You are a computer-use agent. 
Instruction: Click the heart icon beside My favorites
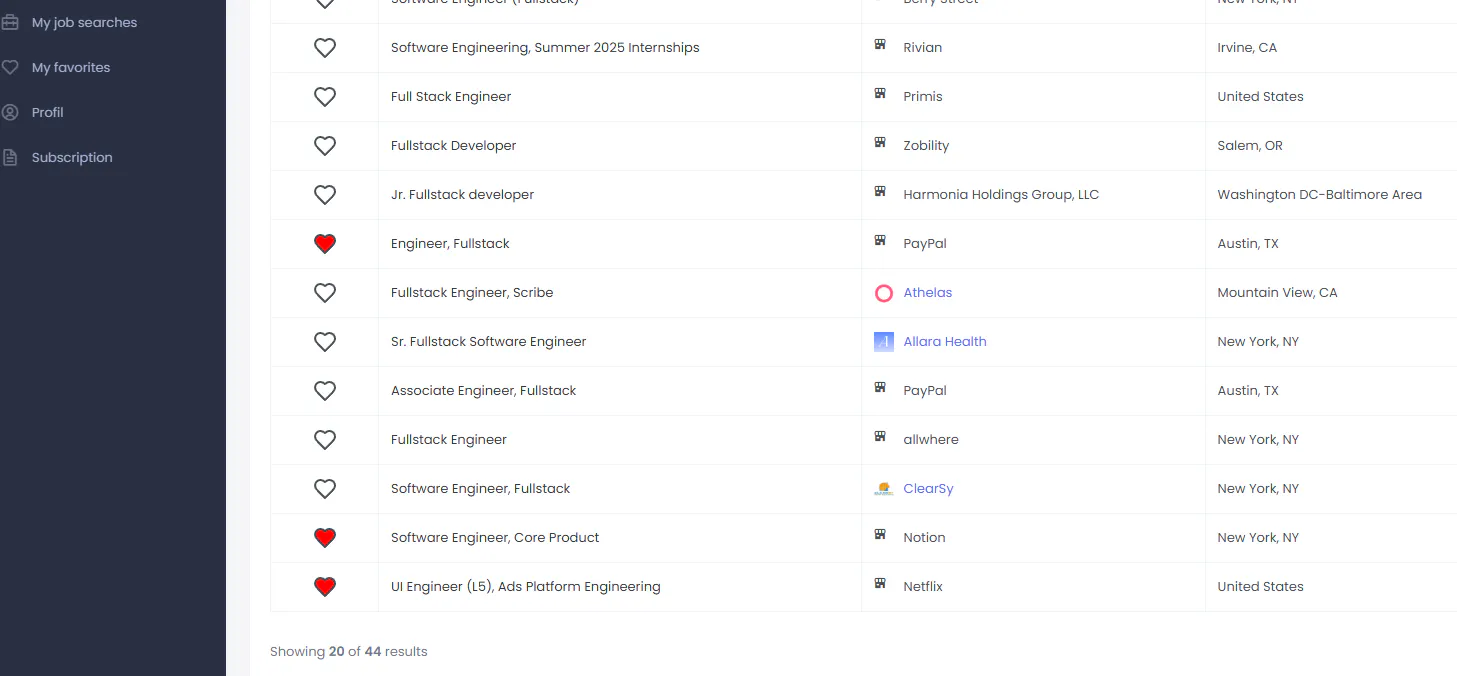tap(10, 67)
